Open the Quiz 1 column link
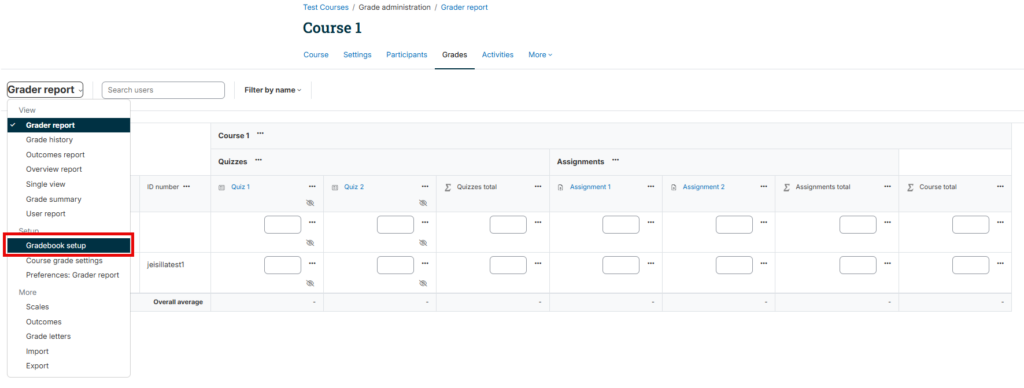1024x388 pixels. pos(241,187)
